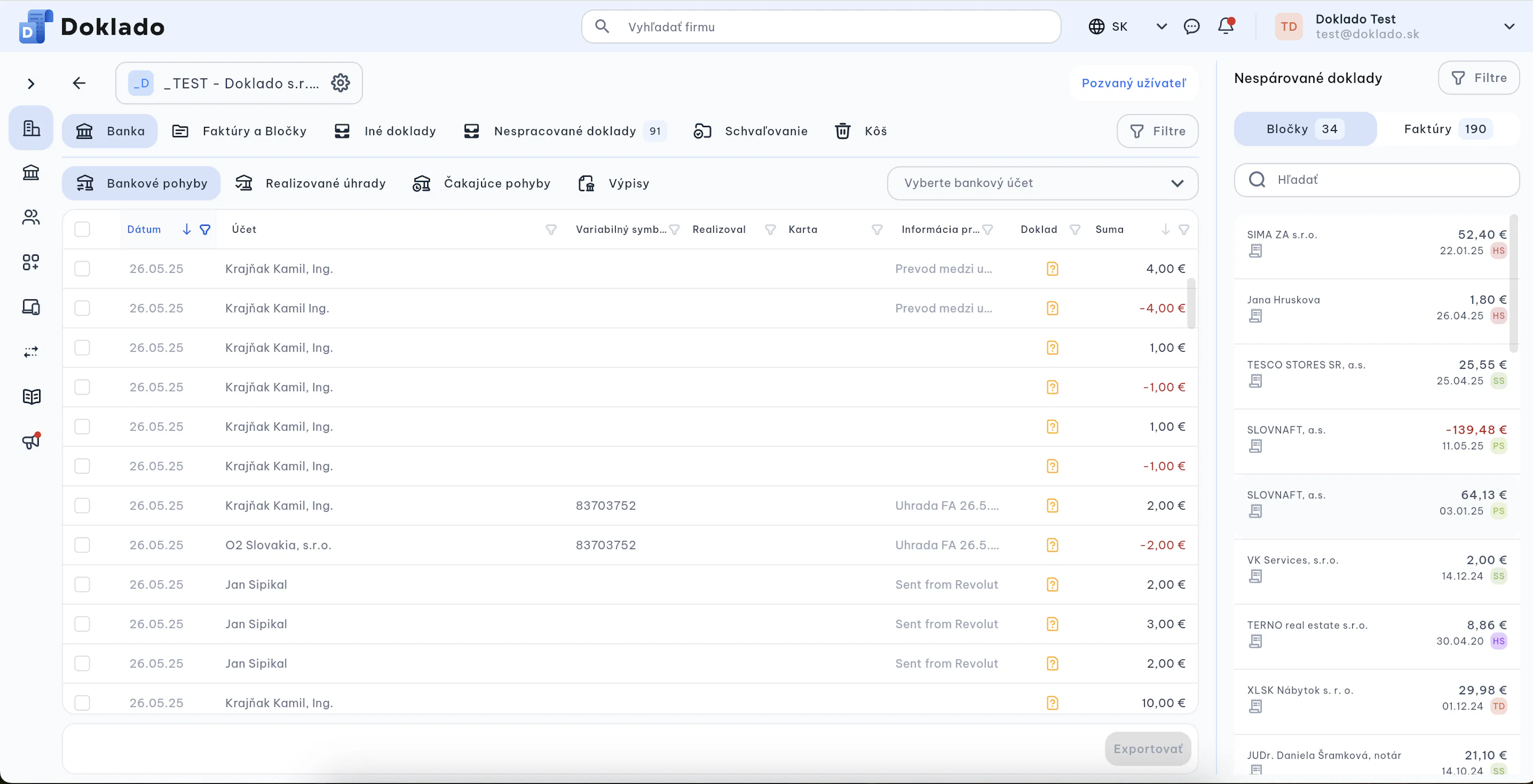Screen dimensions: 1533x784
Task: Switch to Výpisy
Action: click(x=614, y=183)
